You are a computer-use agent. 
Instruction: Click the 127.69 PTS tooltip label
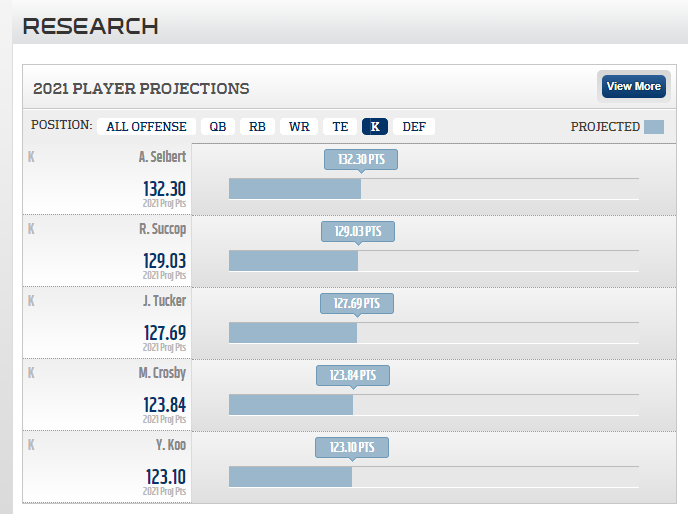[357, 303]
